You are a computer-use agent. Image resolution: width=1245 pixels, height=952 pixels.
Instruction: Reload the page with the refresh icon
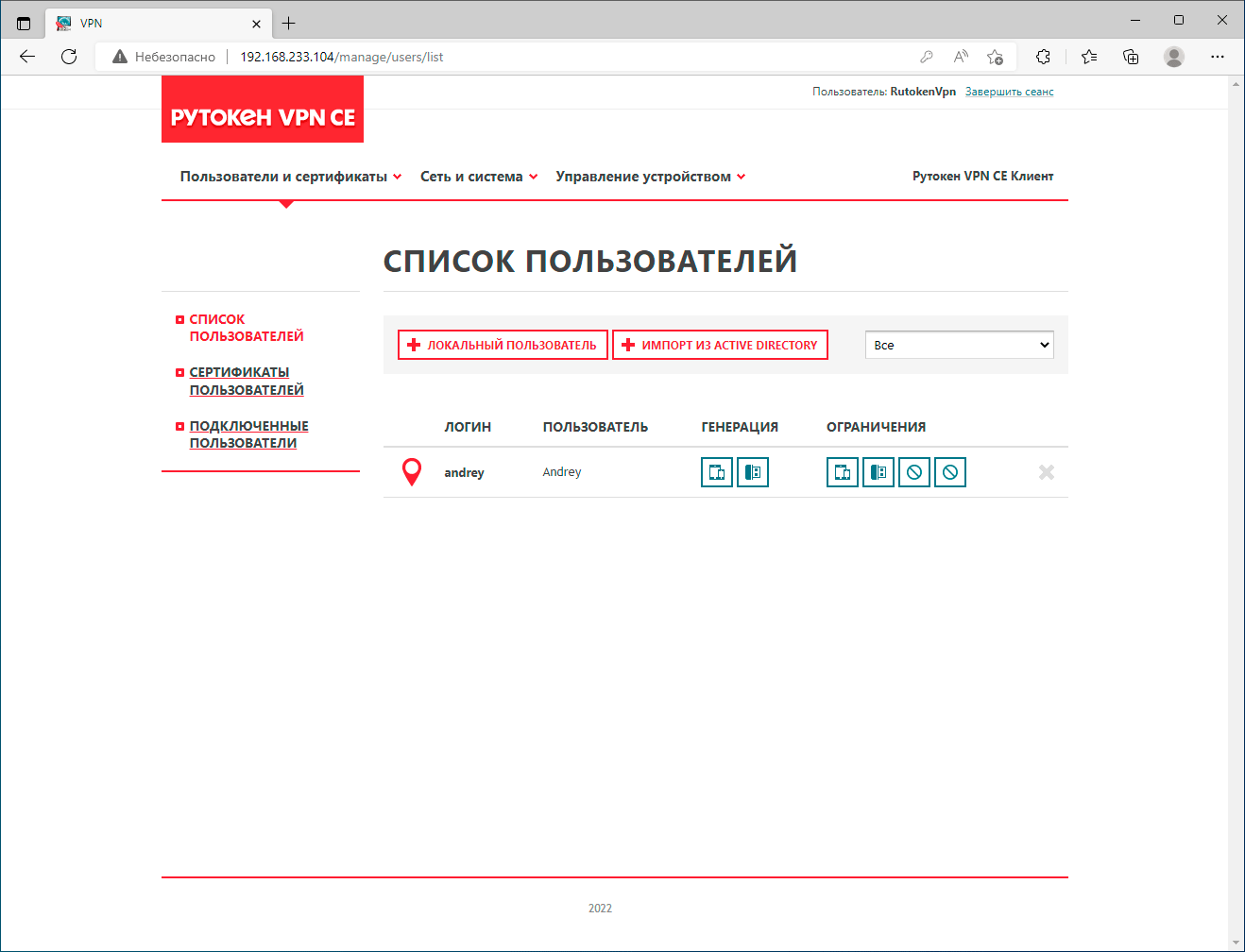click(69, 57)
